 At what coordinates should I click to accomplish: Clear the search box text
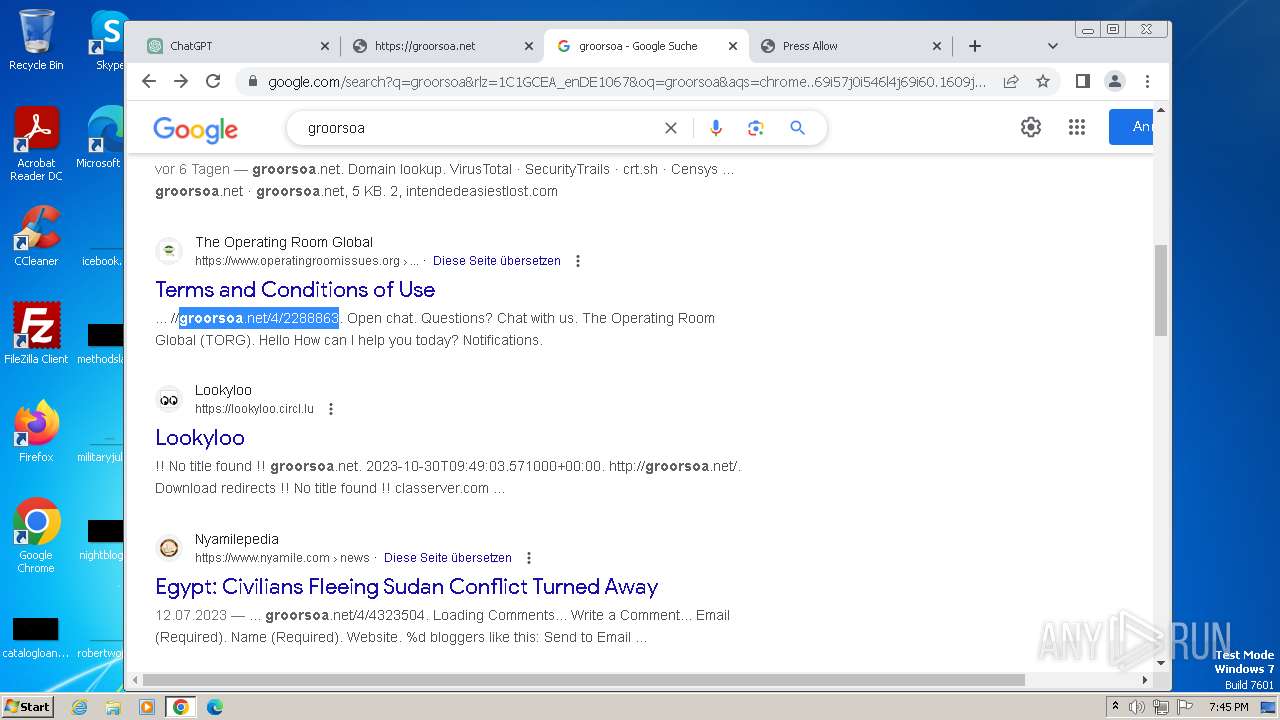[671, 128]
